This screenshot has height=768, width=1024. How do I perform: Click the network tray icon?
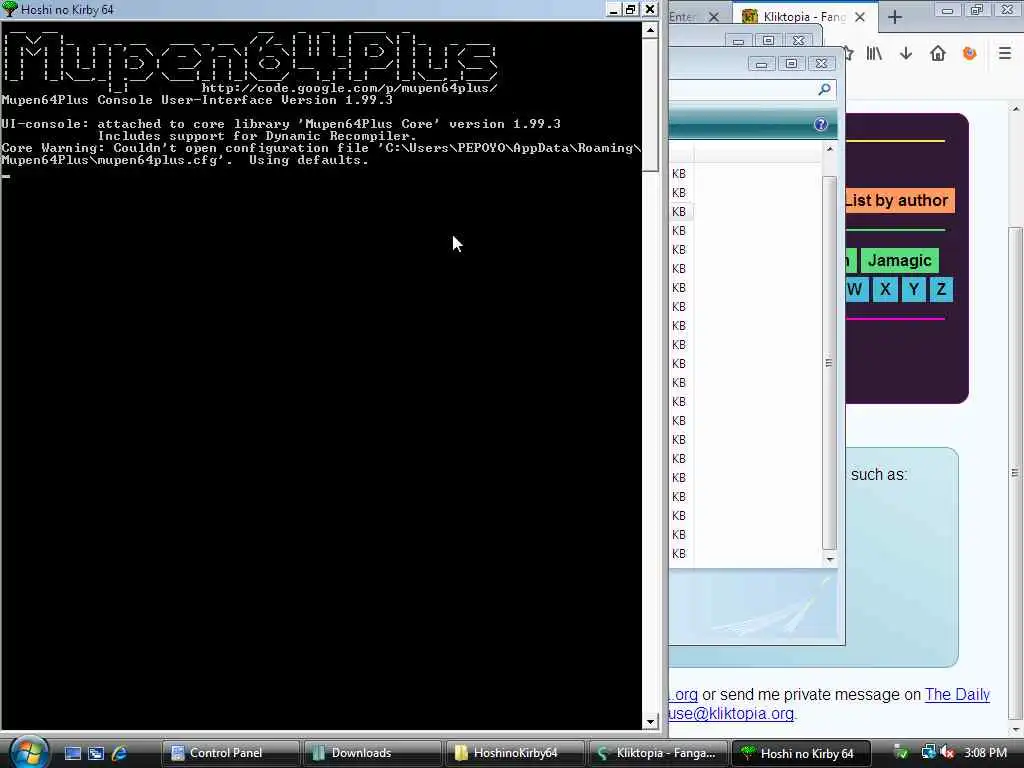point(929,753)
